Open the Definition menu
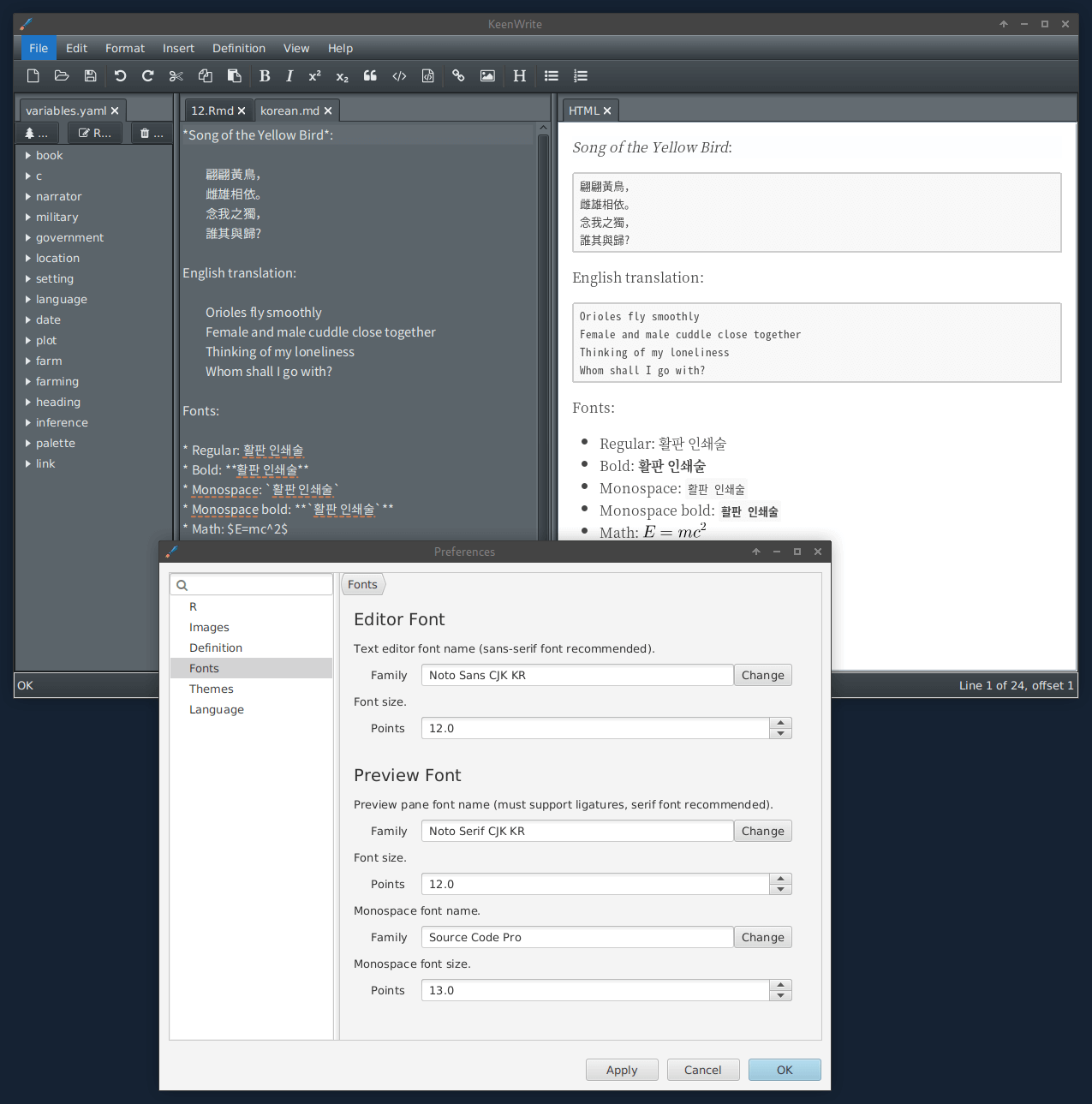This screenshot has height=1104, width=1092. 238,48
